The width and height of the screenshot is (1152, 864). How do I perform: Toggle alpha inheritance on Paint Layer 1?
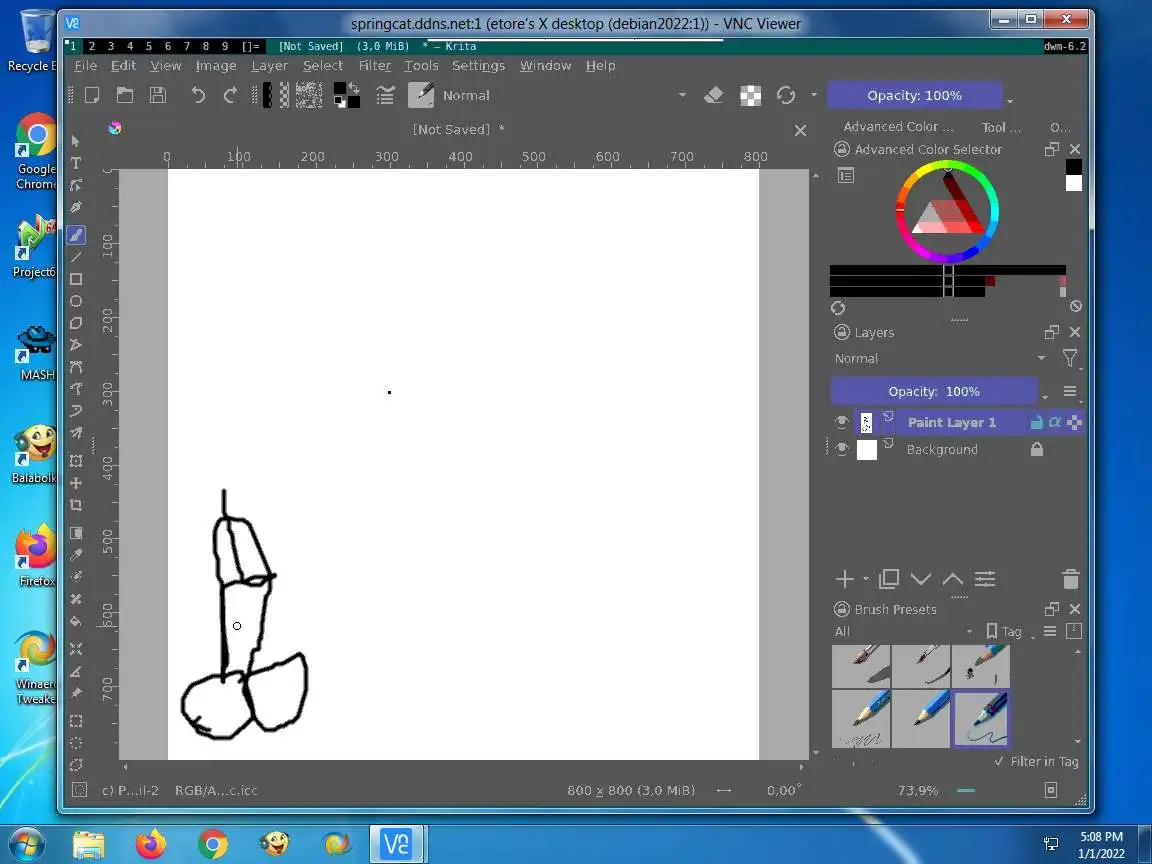(1055, 422)
